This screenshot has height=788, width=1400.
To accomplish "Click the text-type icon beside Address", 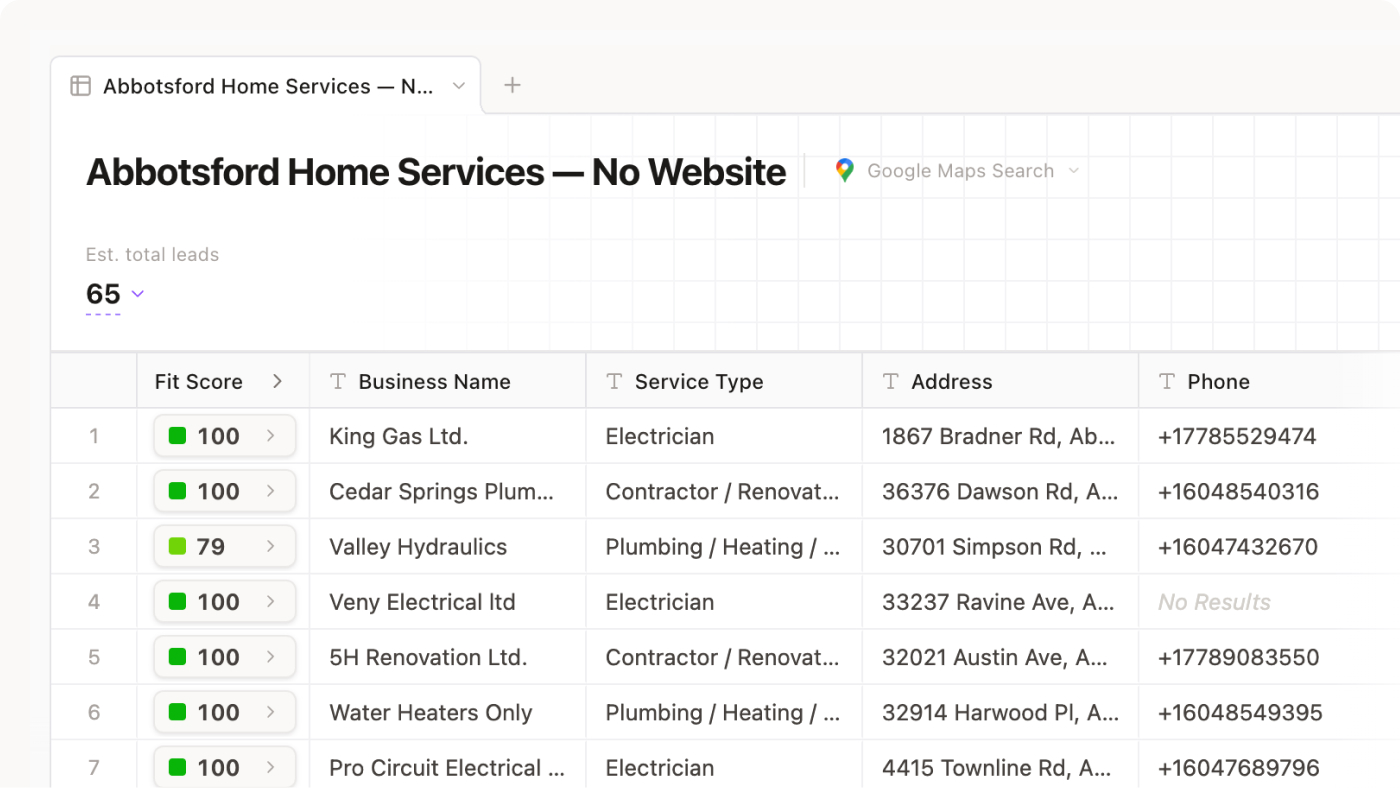I will coord(891,381).
